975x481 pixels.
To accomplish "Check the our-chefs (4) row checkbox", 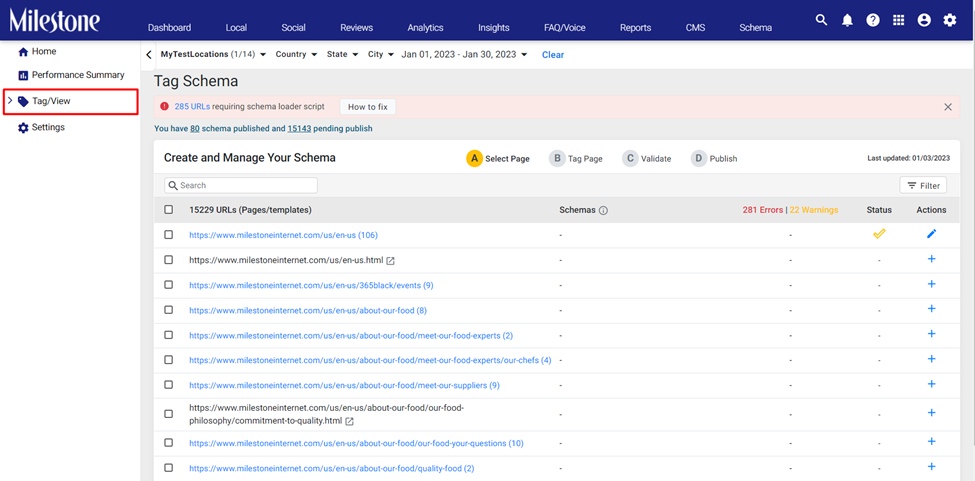I will point(169,359).
